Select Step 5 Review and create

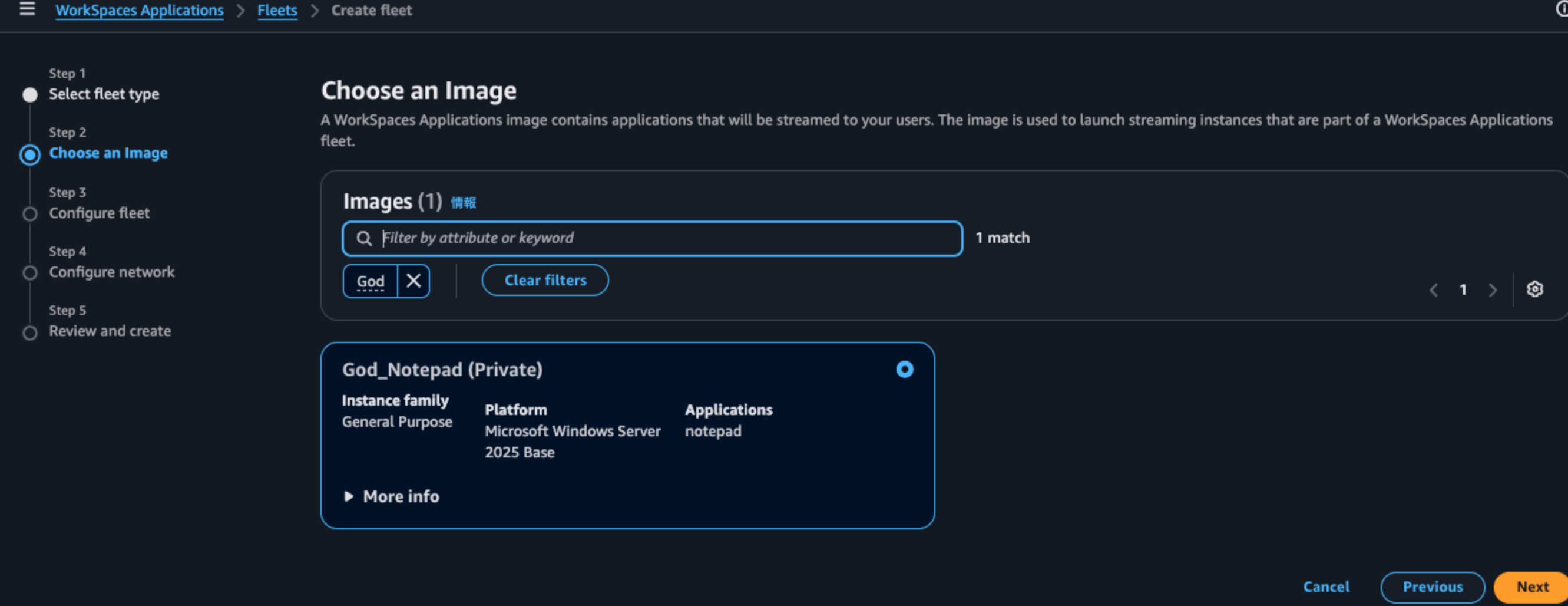110,331
